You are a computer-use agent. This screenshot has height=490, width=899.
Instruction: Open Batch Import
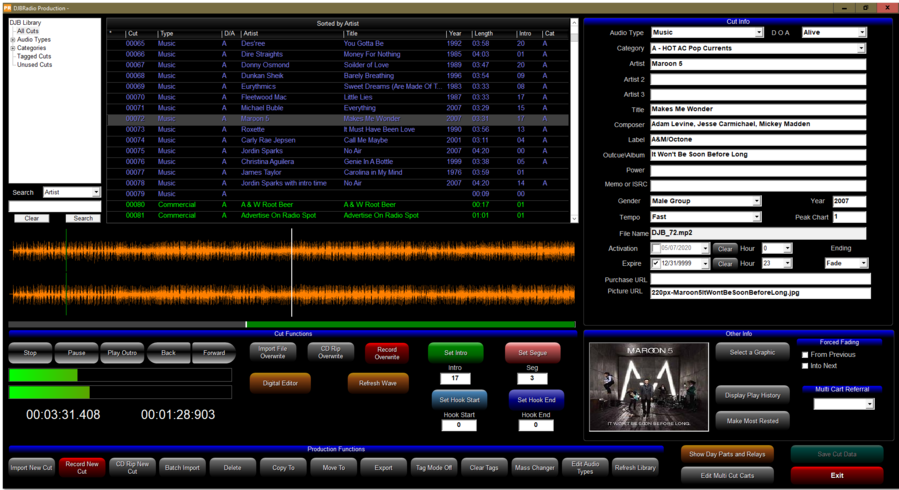click(x=182, y=468)
